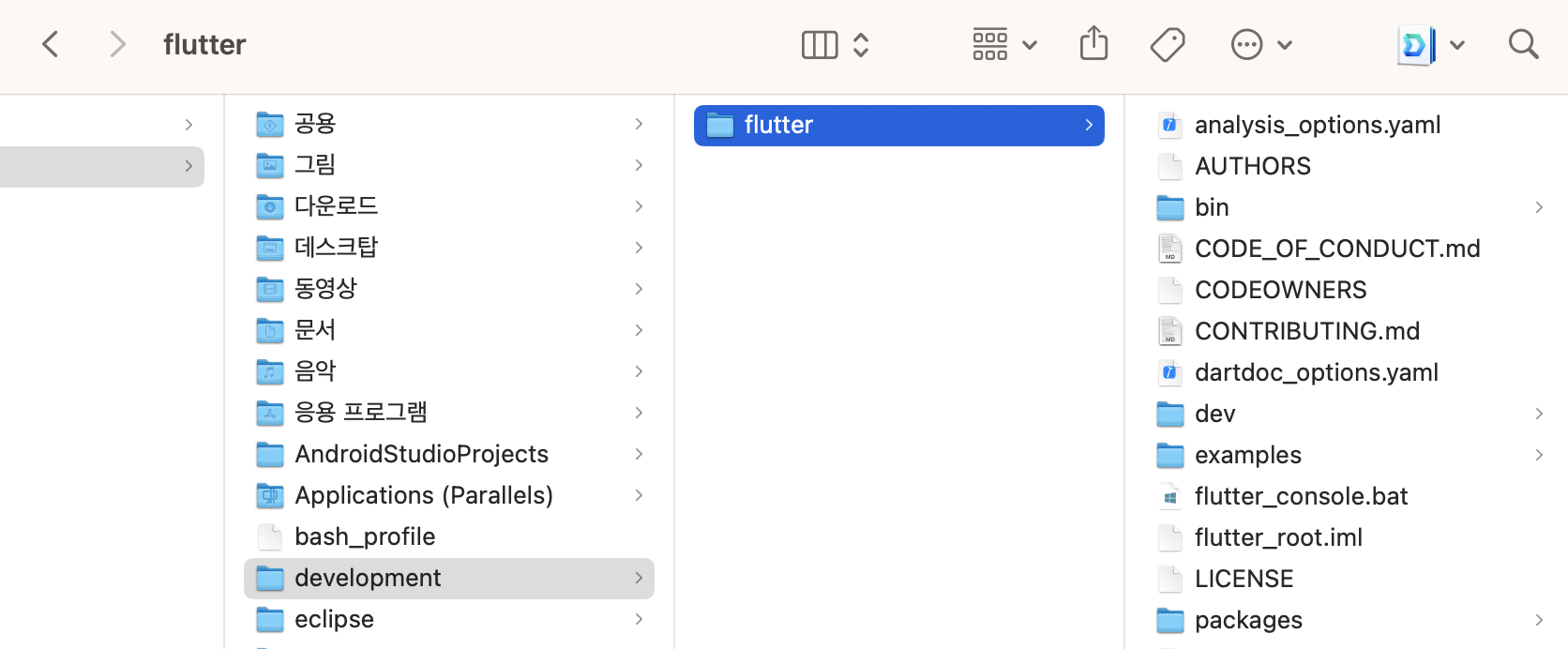
Task: Select the flutter_console.bat file icon
Action: pyautogui.click(x=1169, y=495)
